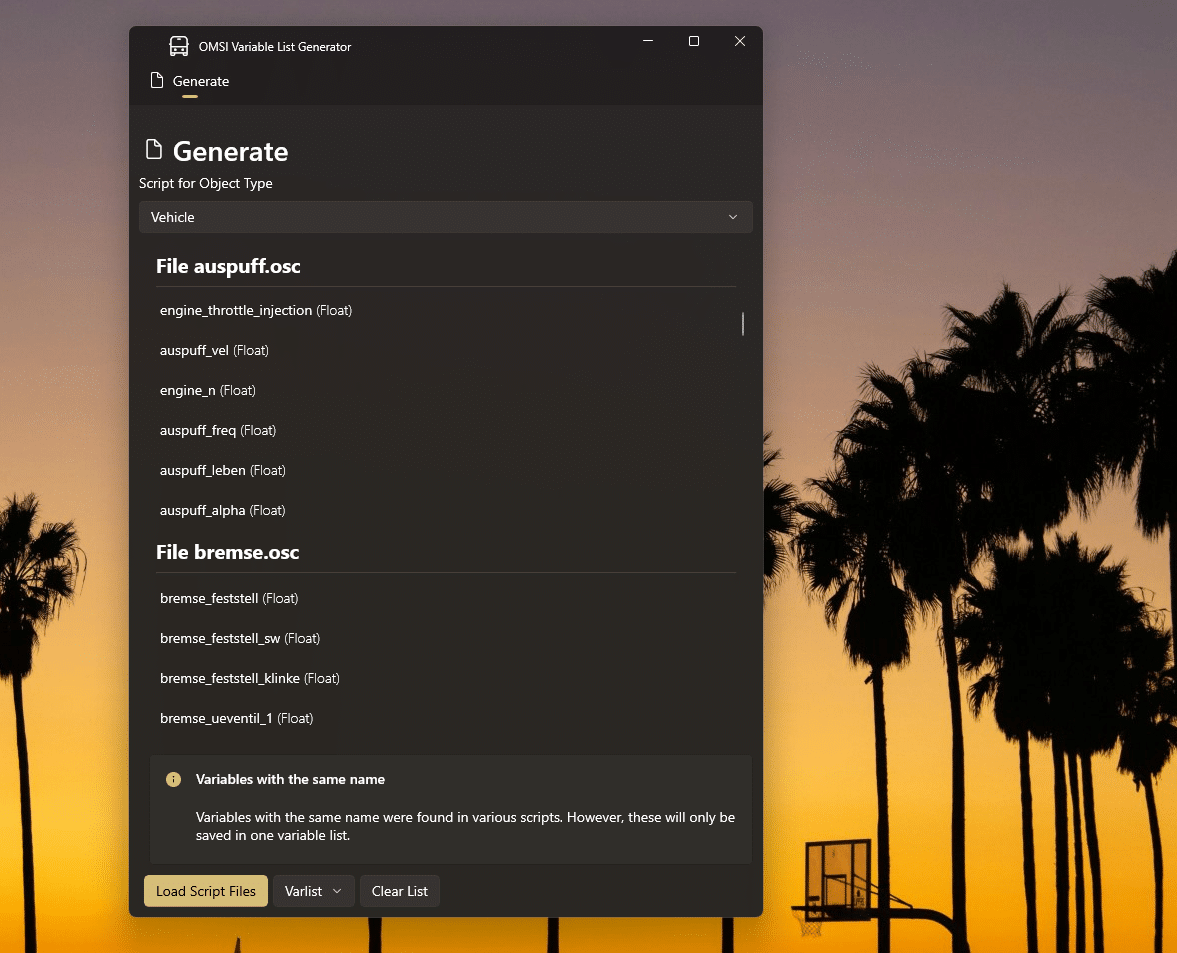Click the OMSI bus app icon
This screenshot has width=1177, height=953.
(179, 46)
